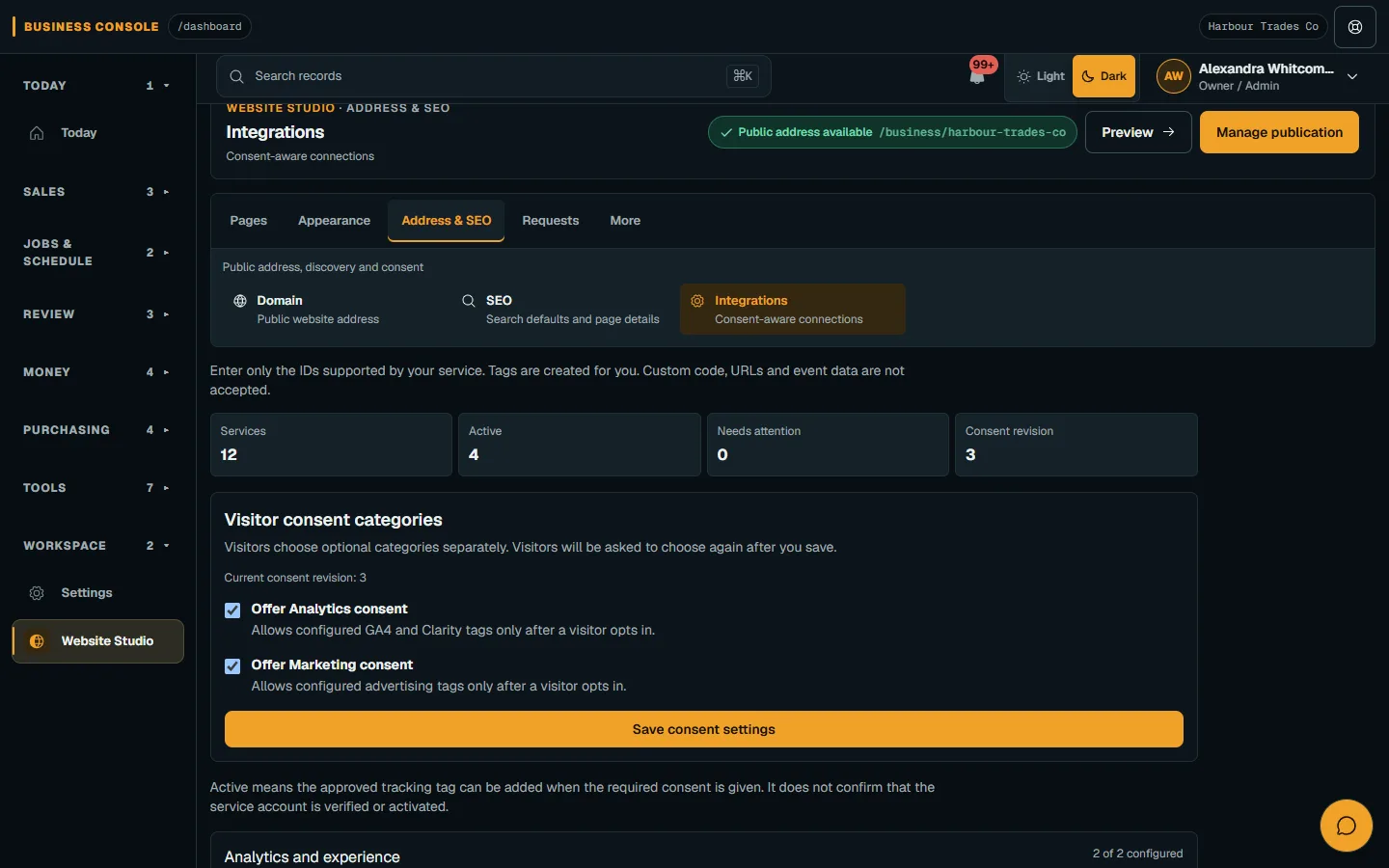
Task: Expand the TOOLS sidebar section
Action: (96, 488)
